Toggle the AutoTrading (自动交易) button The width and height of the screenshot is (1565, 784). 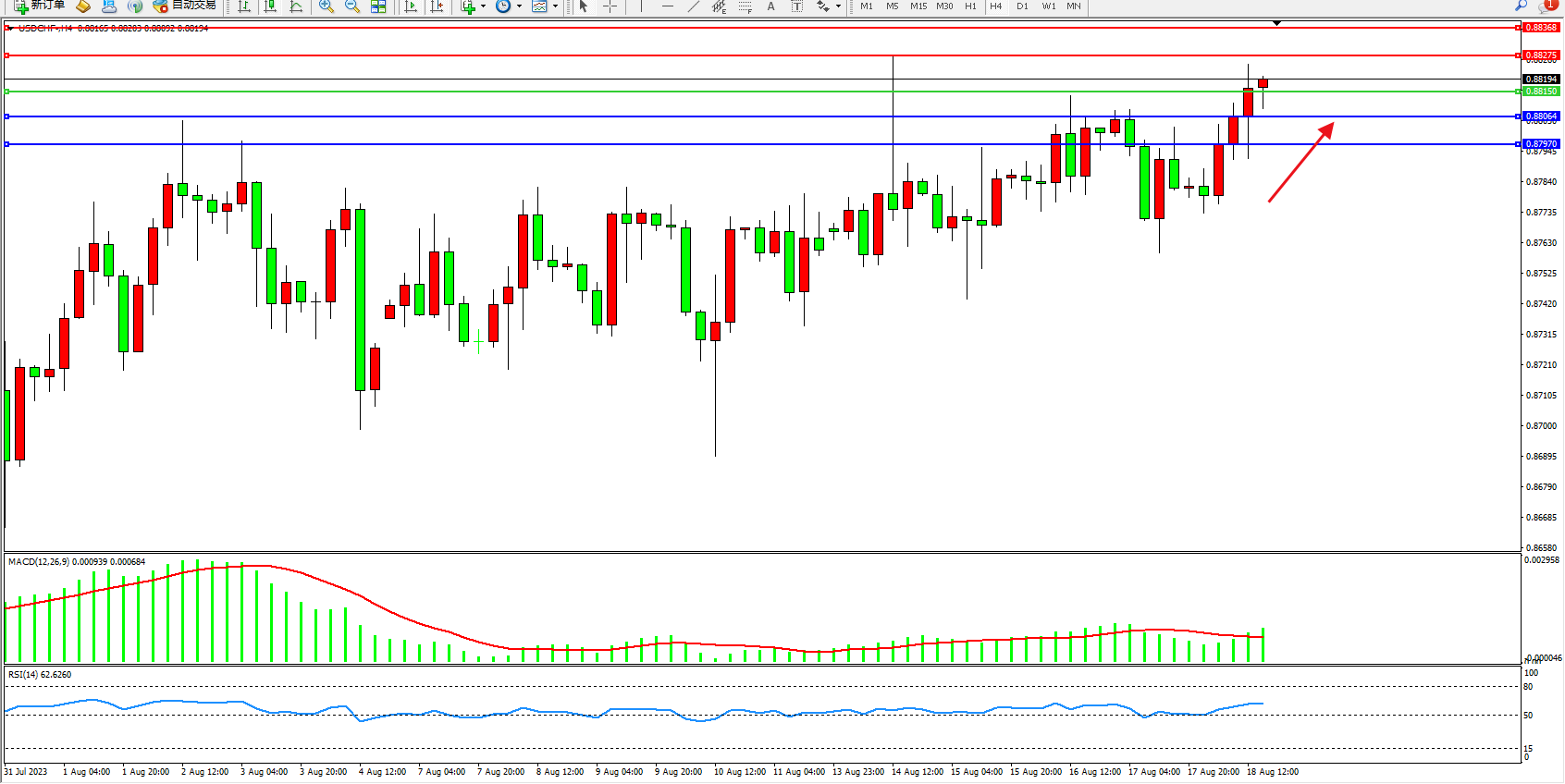(185, 6)
